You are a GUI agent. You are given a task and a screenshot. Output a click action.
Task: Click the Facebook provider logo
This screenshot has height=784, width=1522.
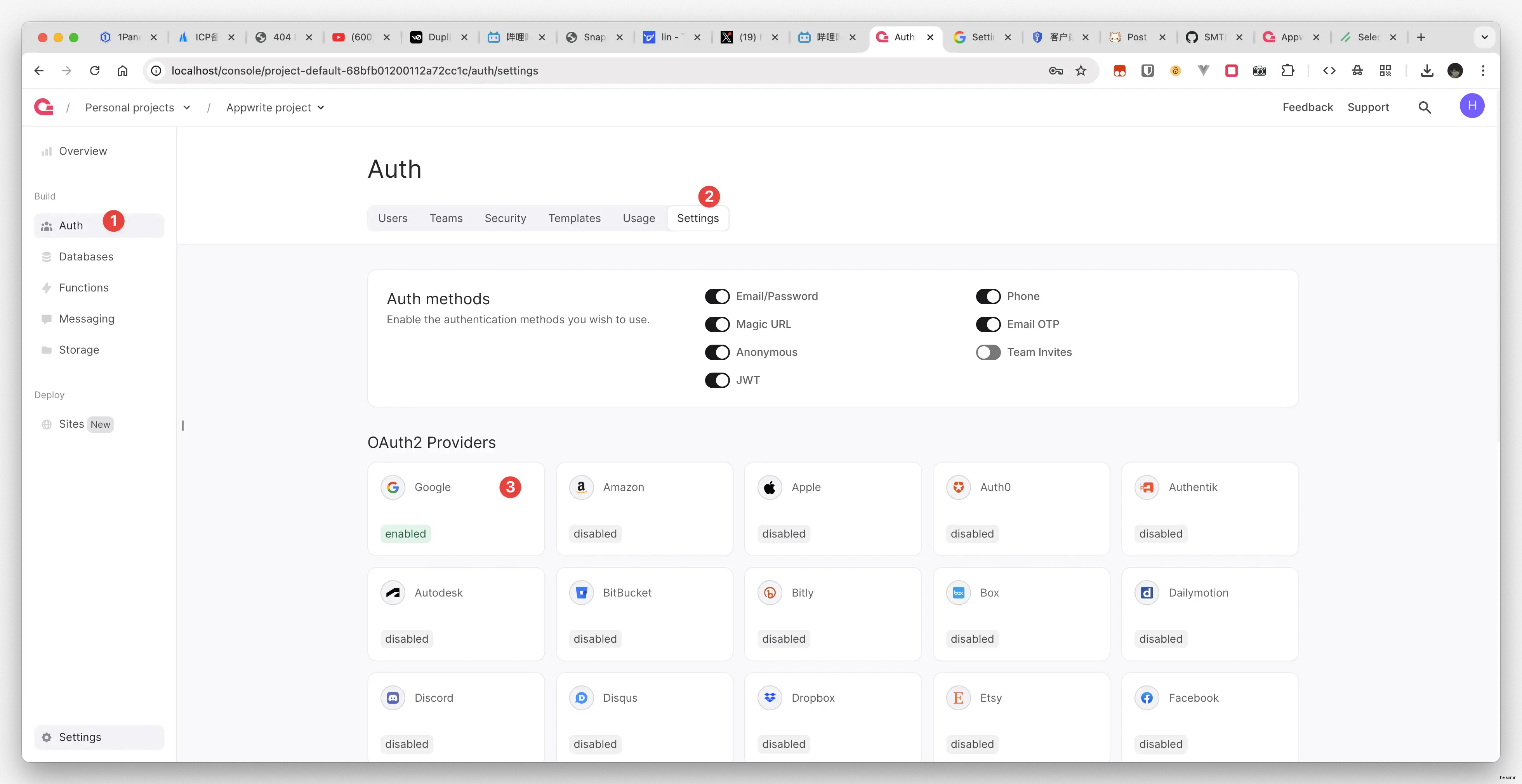[1147, 698]
